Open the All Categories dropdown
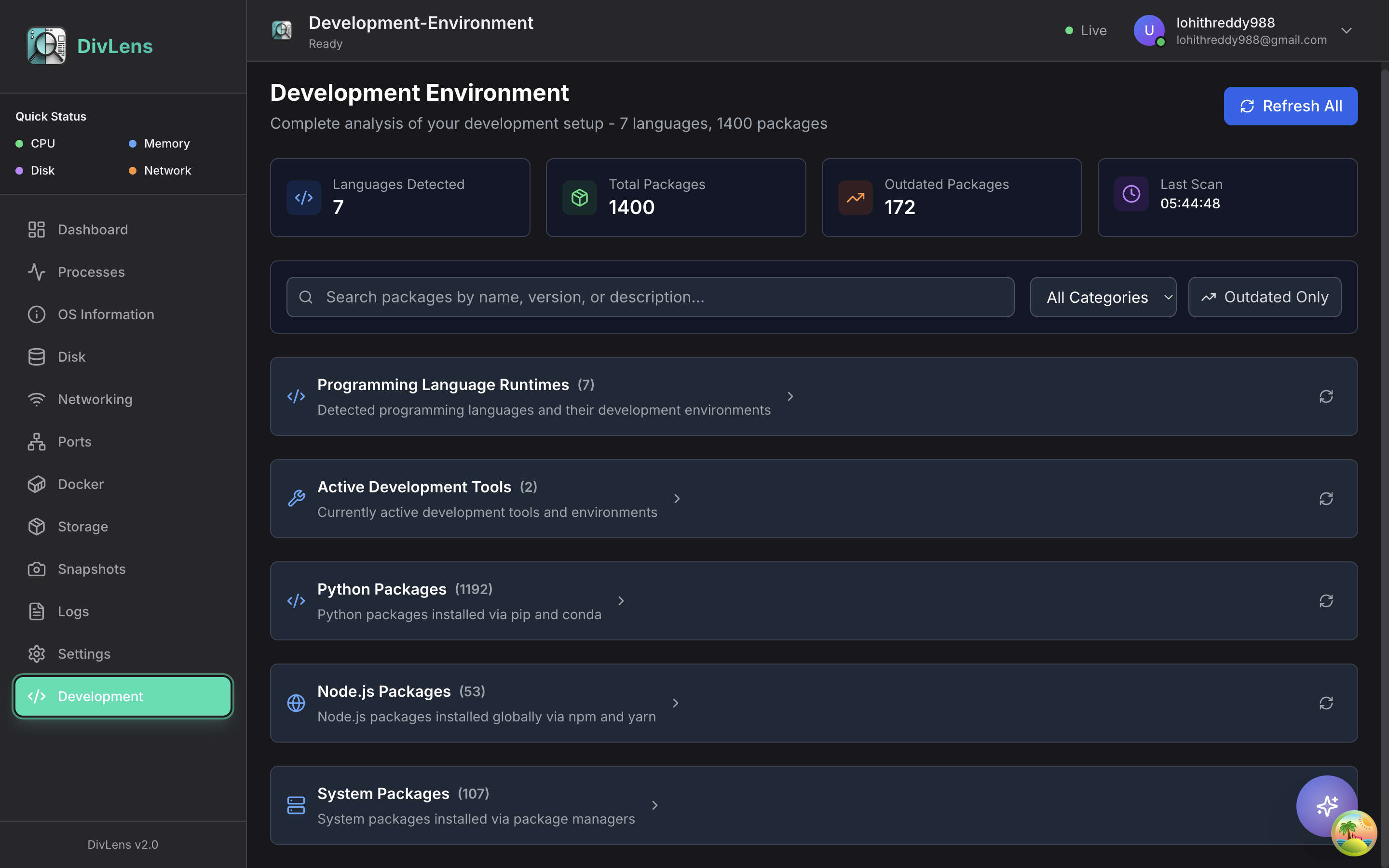The height and width of the screenshot is (868, 1389). (x=1103, y=298)
